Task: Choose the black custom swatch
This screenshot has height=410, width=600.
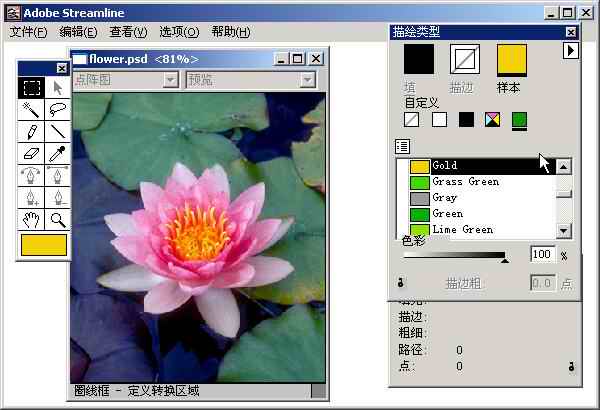Action: 466,119
